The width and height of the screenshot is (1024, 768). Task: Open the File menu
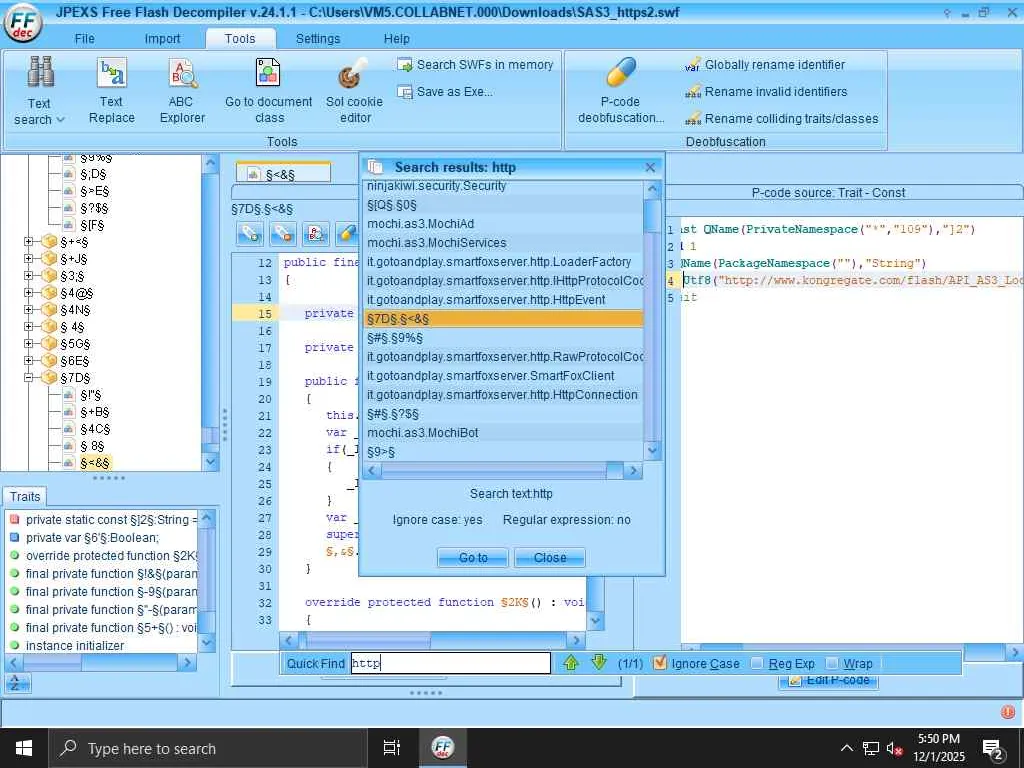[84, 39]
